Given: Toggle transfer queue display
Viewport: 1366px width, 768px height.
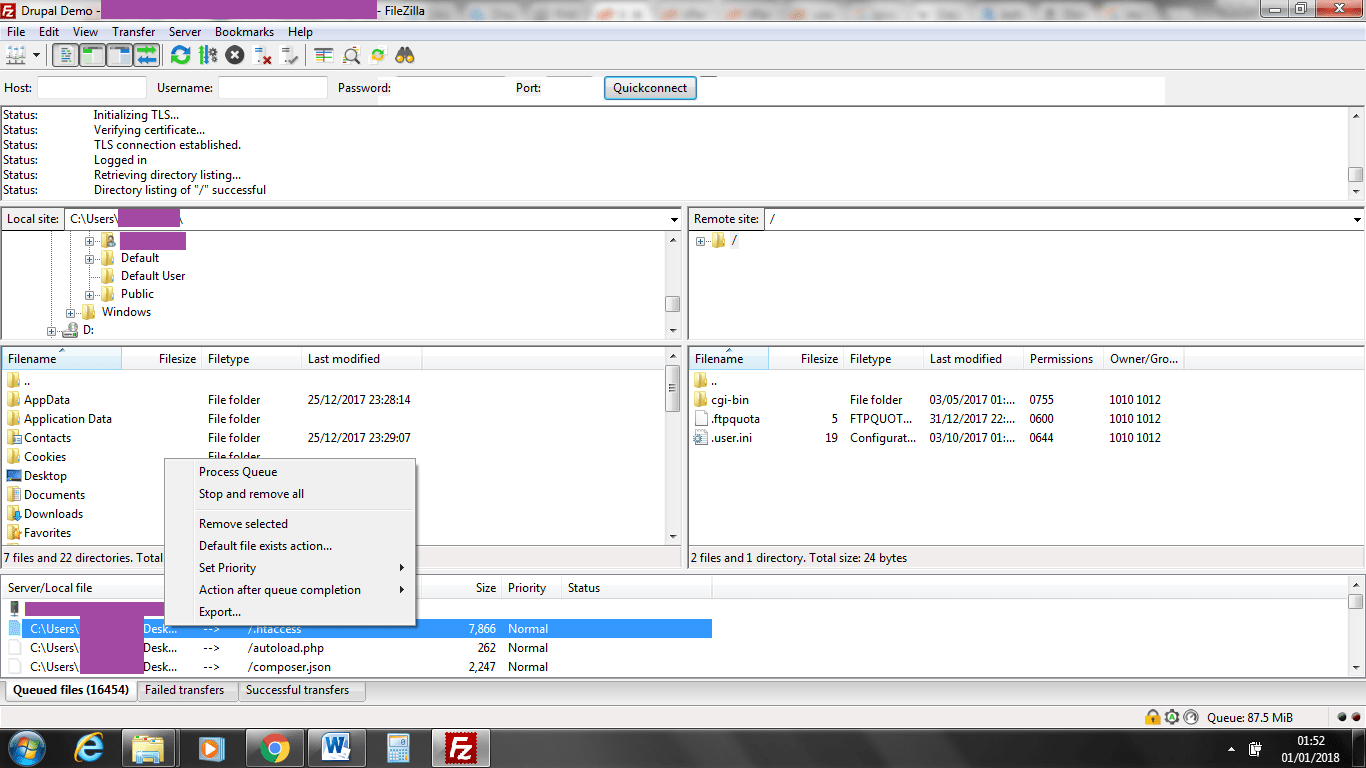Looking at the screenshot, I should coord(147,55).
